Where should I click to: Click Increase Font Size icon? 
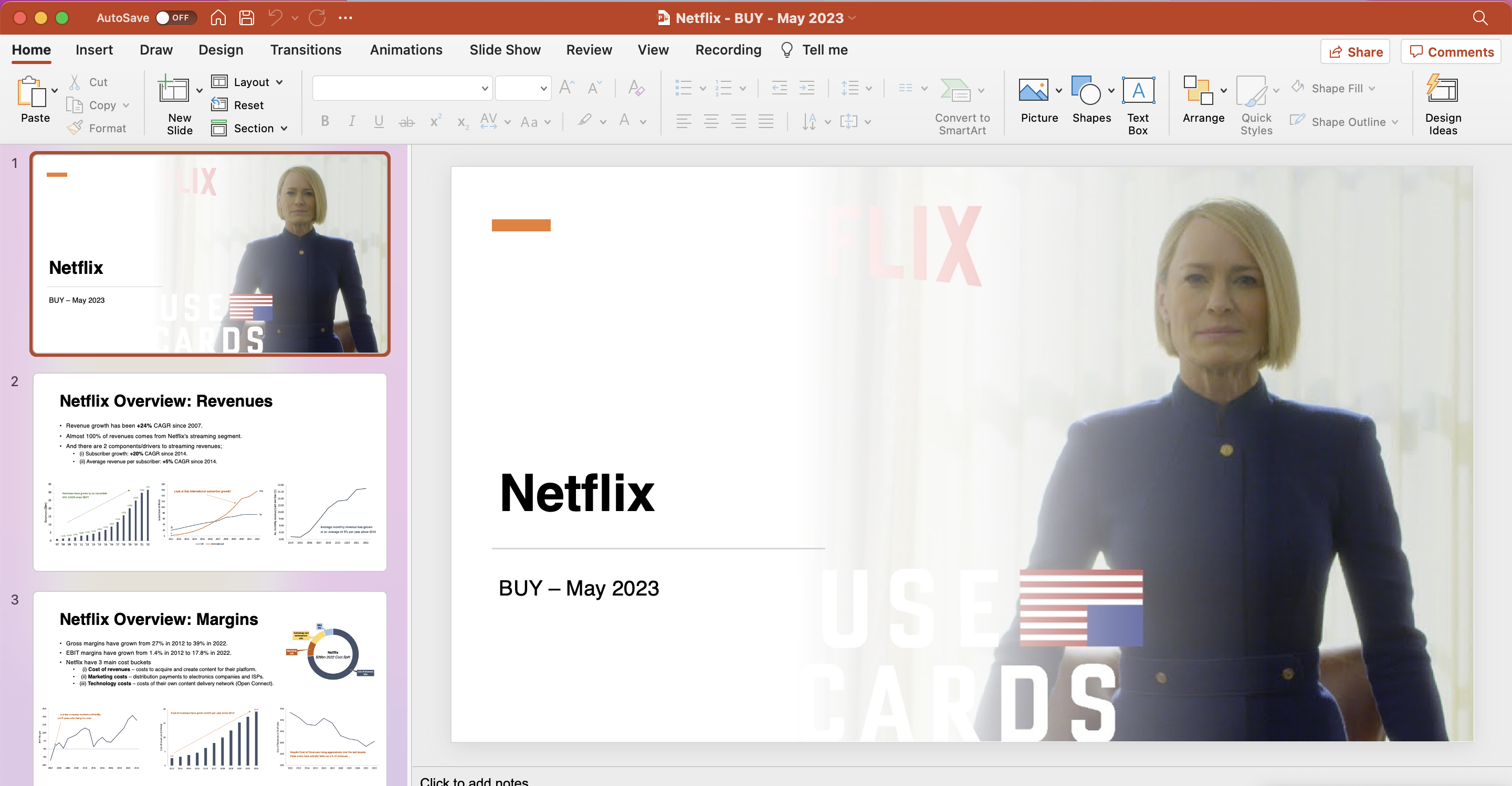(x=566, y=88)
